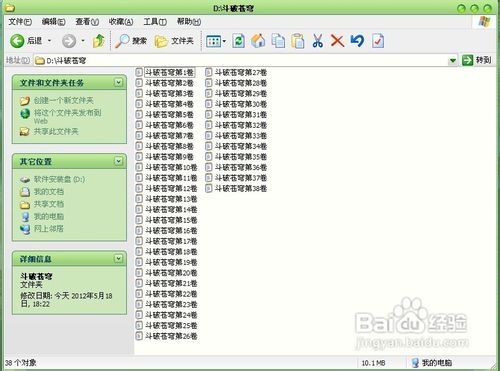The width and height of the screenshot is (500, 371).
Task: Select file 斗破苍穹第20卷
Action: tap(171, 273)
